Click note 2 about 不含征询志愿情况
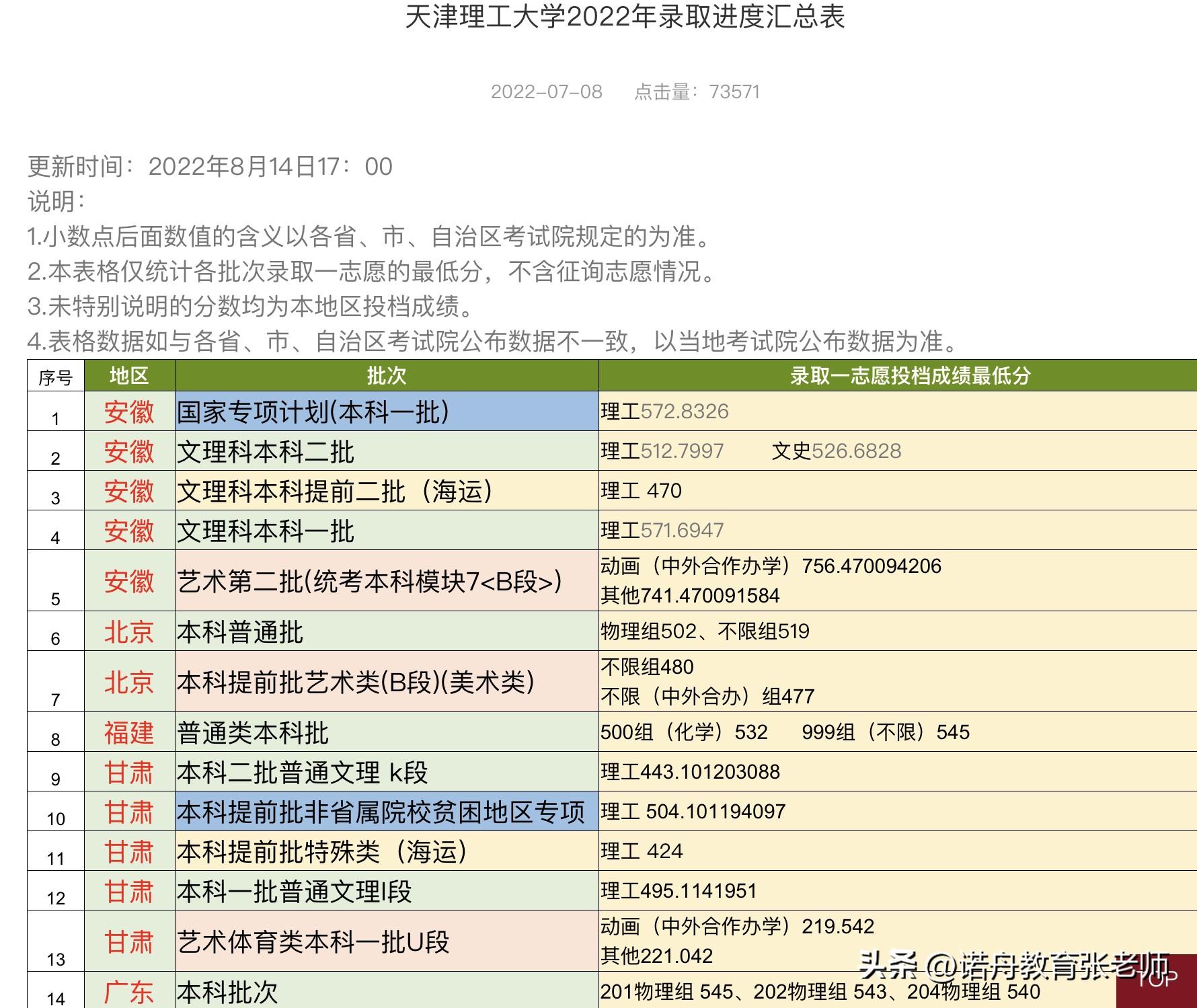Viewport: 1197px width, 1008px height. point(373,271)
